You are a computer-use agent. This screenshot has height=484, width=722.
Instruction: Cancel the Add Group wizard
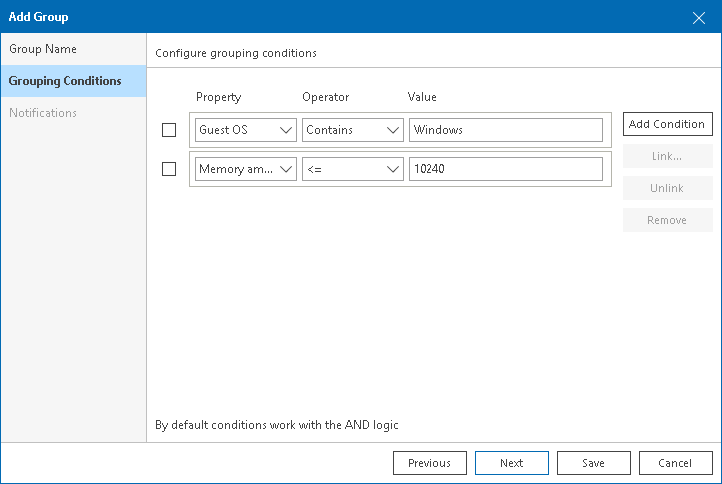pyautogui.click(x=675, y=463)
